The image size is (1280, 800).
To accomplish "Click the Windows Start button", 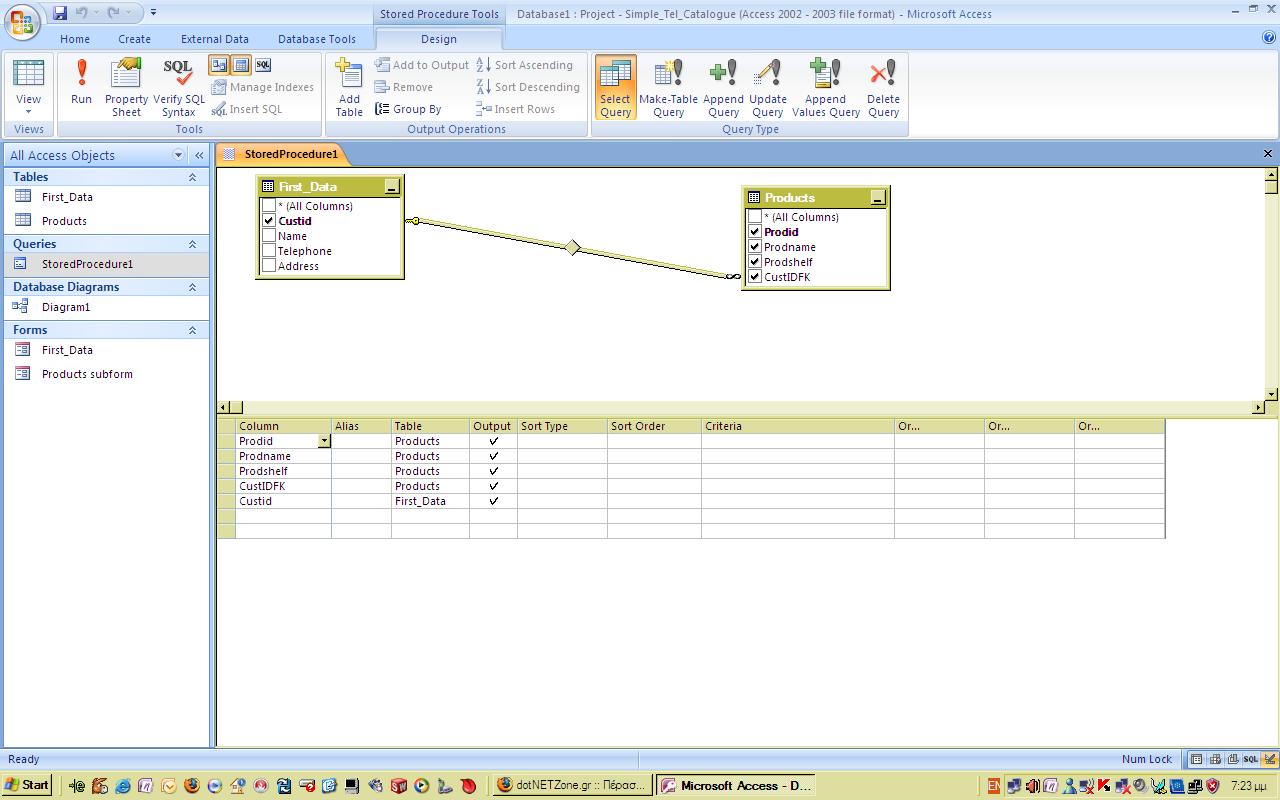I will (x=27, y=785).
